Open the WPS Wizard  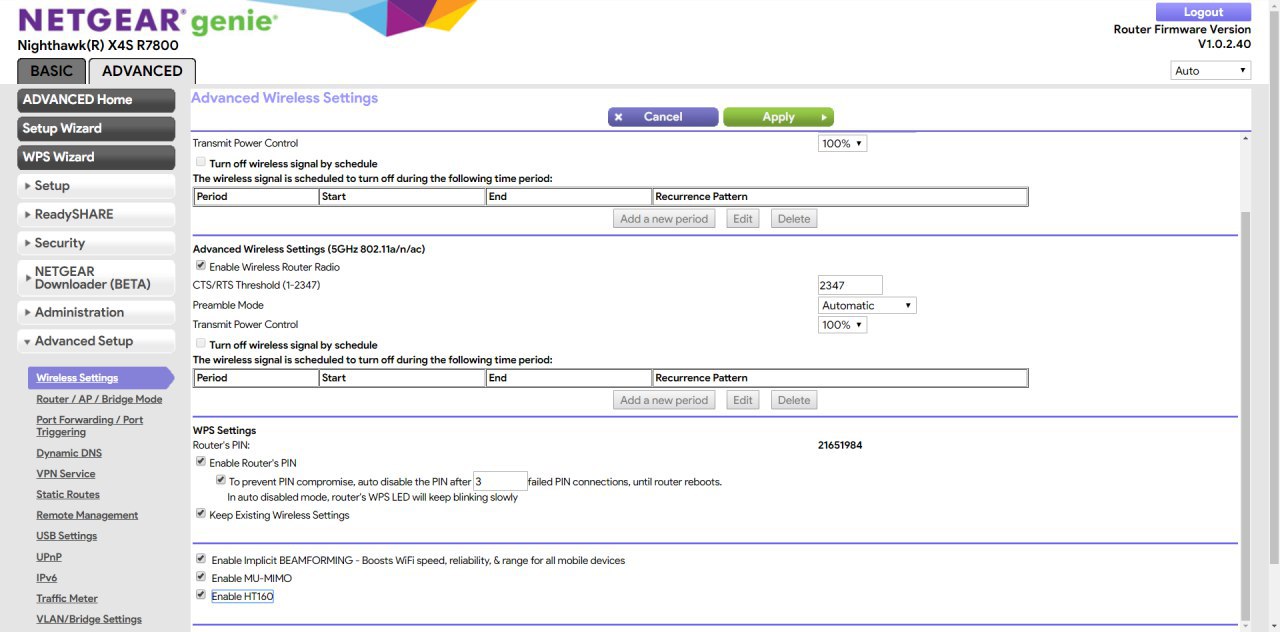pyautogui.click(x=96, y=157)
